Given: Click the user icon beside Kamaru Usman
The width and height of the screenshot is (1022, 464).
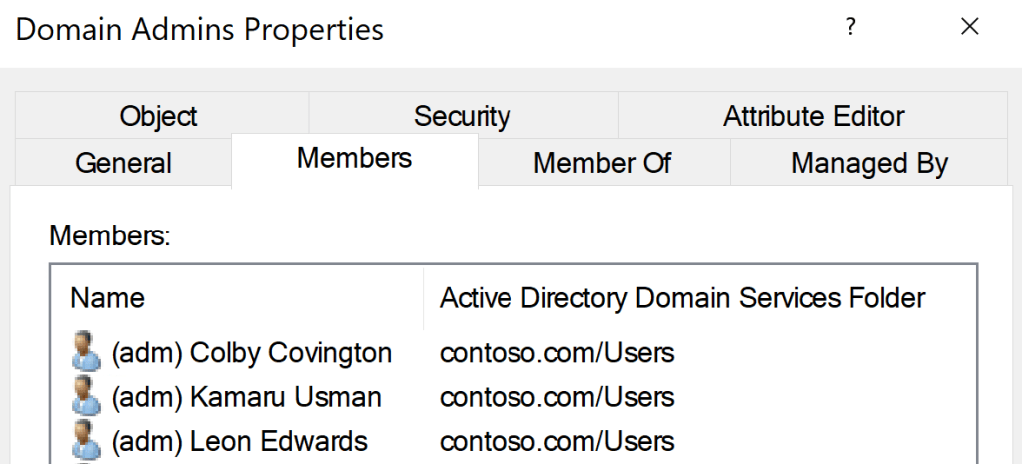Looking at the screenshot, I should pyautogui.click(x=86, y=397).
